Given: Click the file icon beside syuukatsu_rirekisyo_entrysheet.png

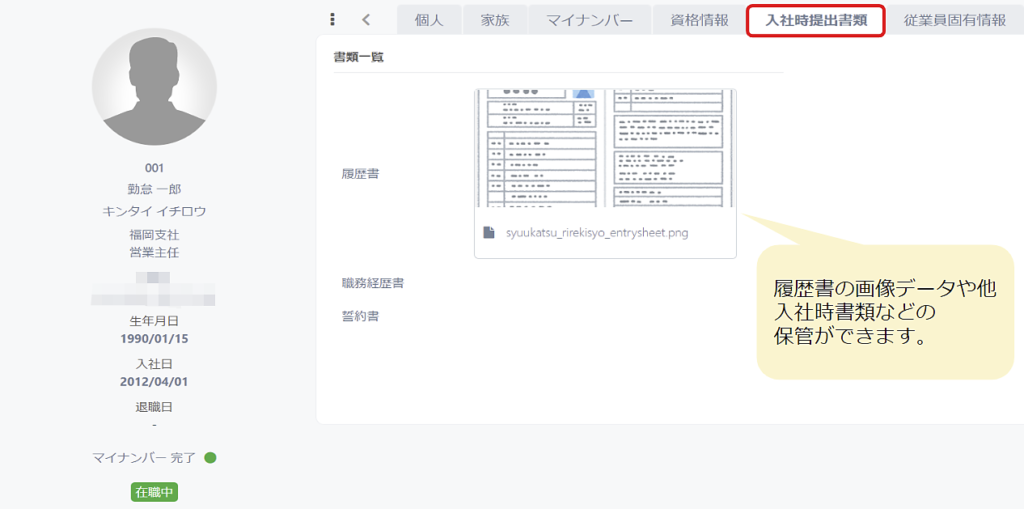Looking at the screenshot, I should click(489, 233).
